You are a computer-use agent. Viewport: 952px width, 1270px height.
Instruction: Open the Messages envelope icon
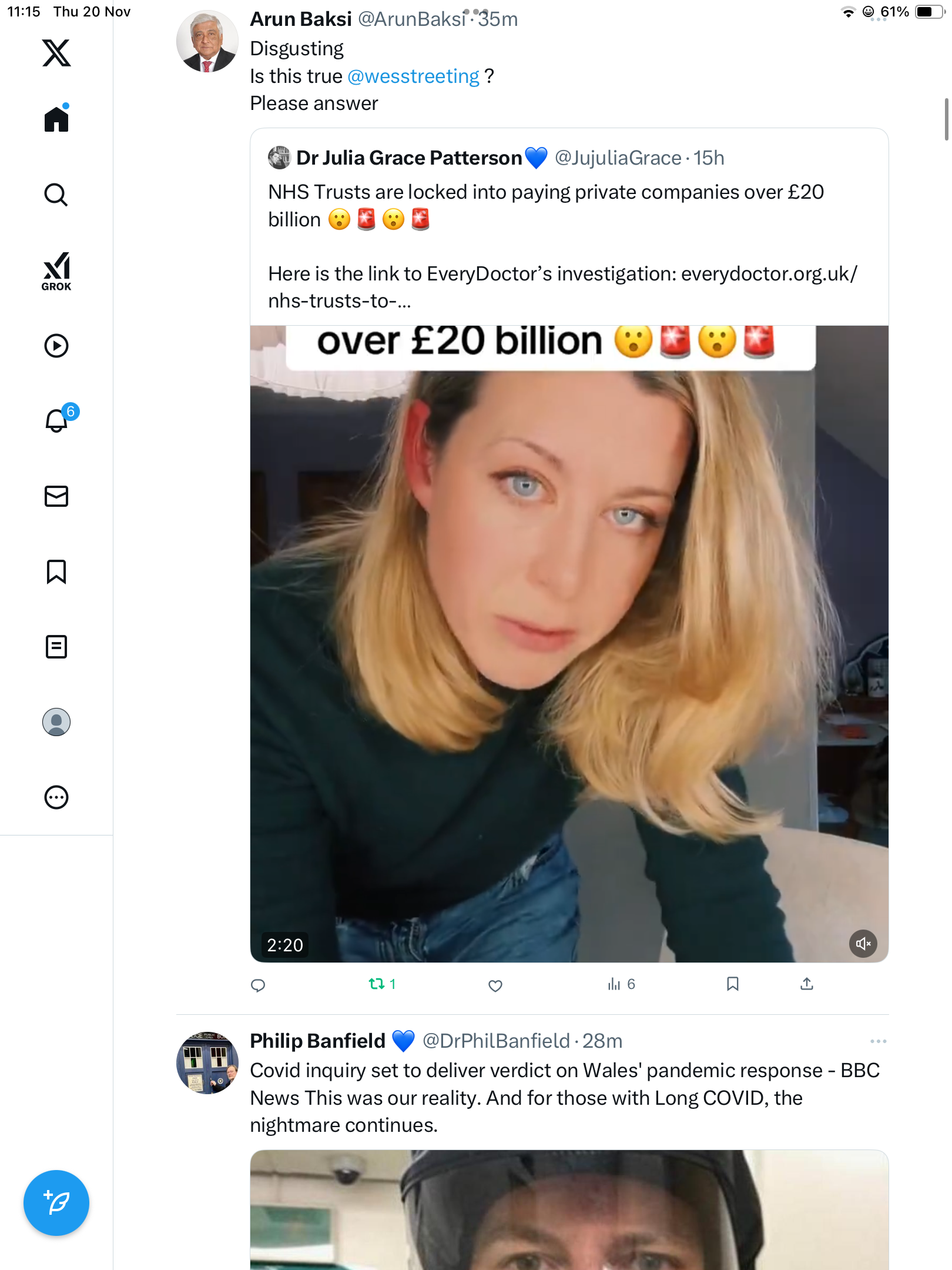coord(56,496)
